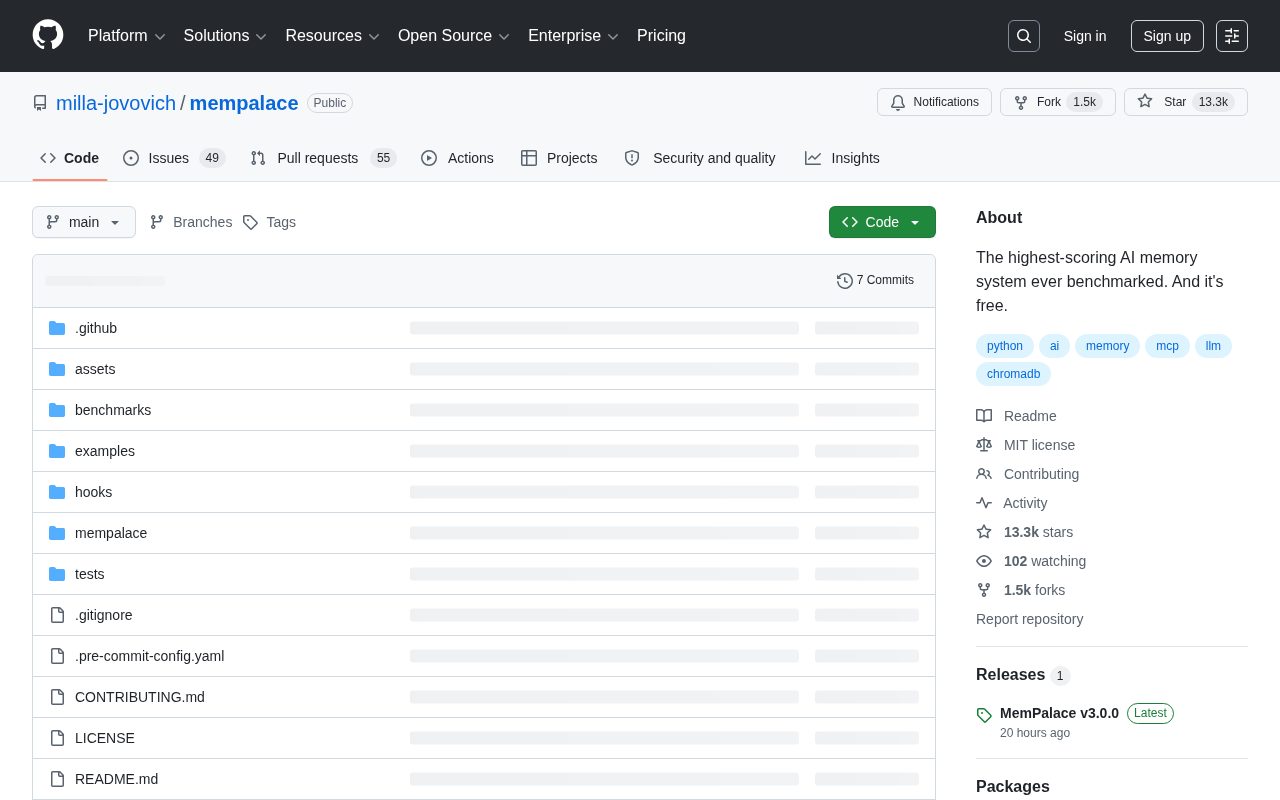Open the milla-jovovich owner profile link
Image resolution: width=1280 pixels, height=800 pixels.
pyautogui.click(x=116, y=103)
